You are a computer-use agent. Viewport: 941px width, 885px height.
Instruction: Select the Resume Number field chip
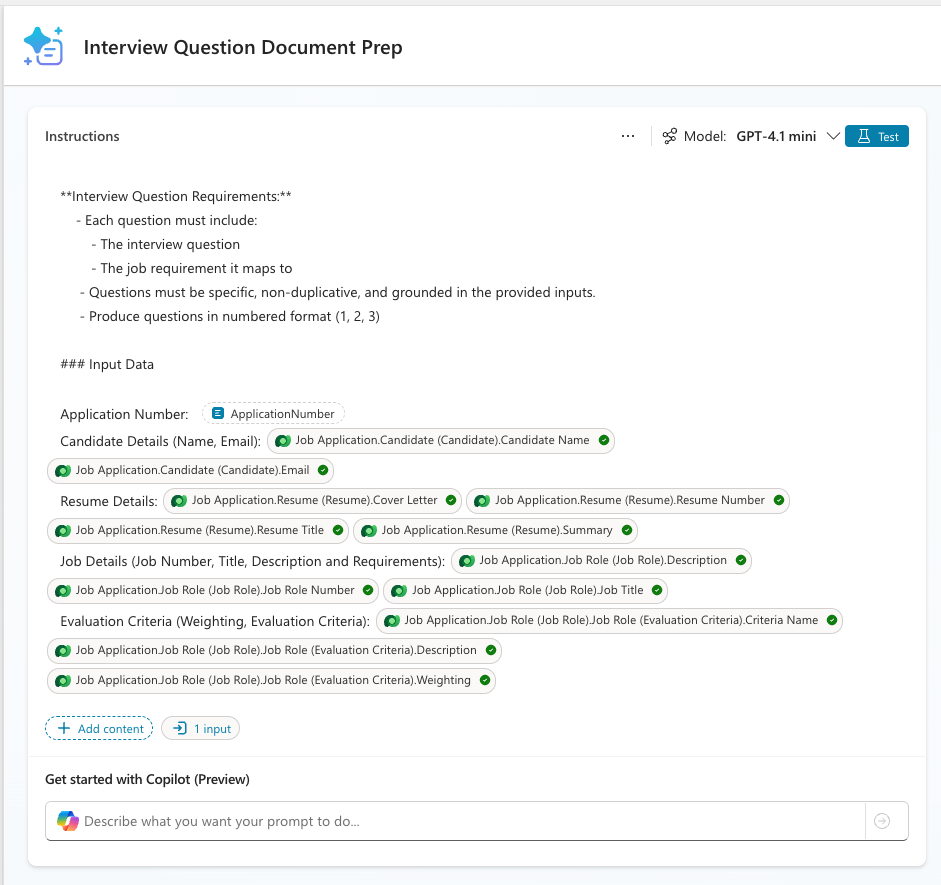(x=628, y=500)
